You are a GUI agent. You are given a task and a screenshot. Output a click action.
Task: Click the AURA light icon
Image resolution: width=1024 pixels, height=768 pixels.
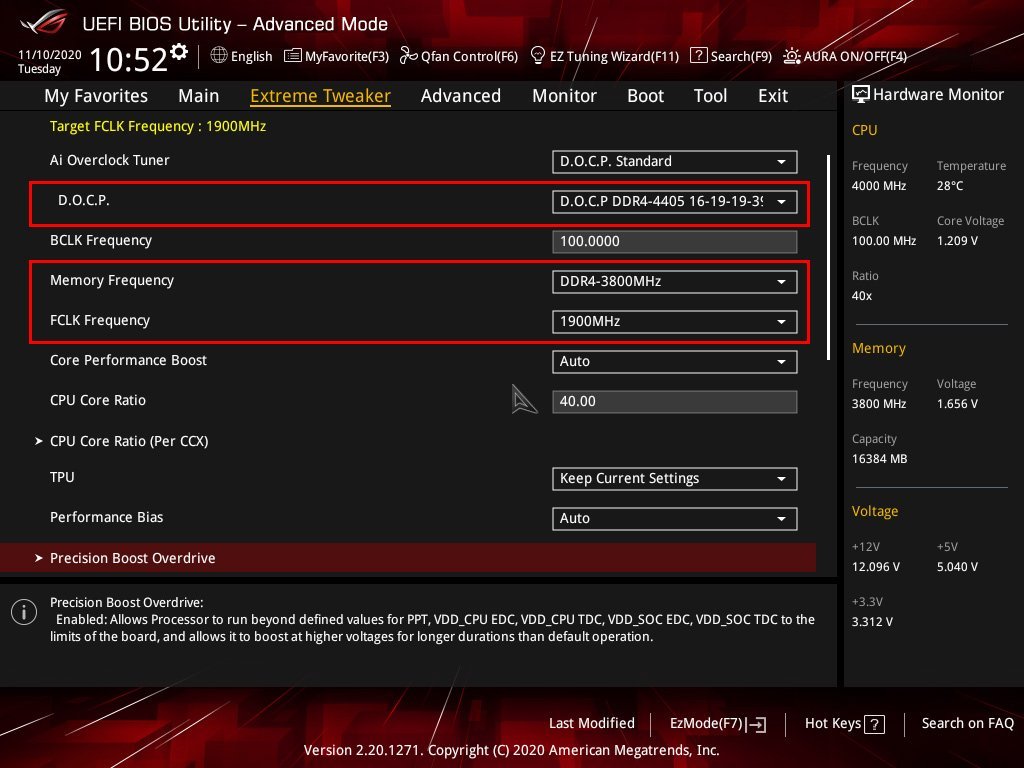tap(792, 56)
